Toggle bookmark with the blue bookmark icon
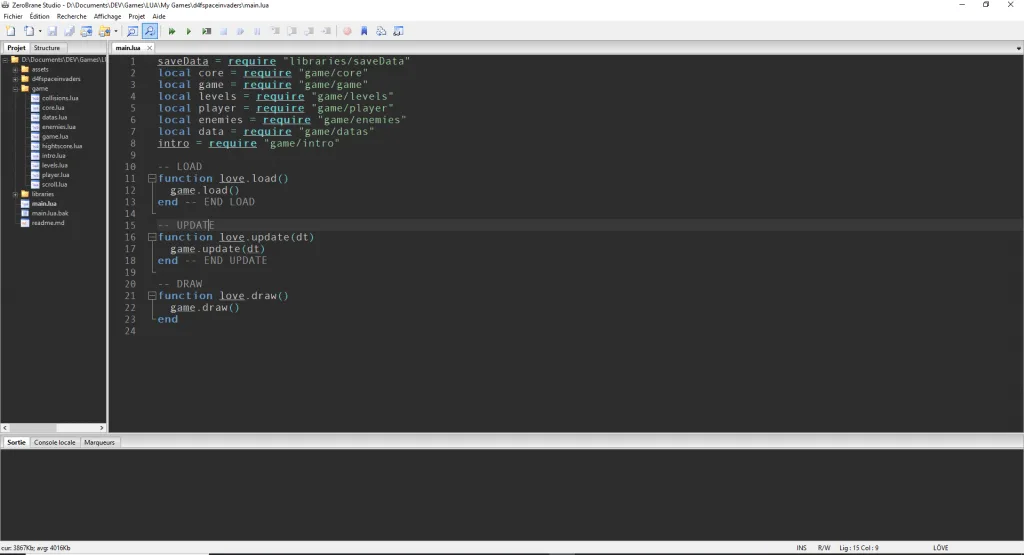The height and width of the screenshot is (555, 1024). coord(364,31)
